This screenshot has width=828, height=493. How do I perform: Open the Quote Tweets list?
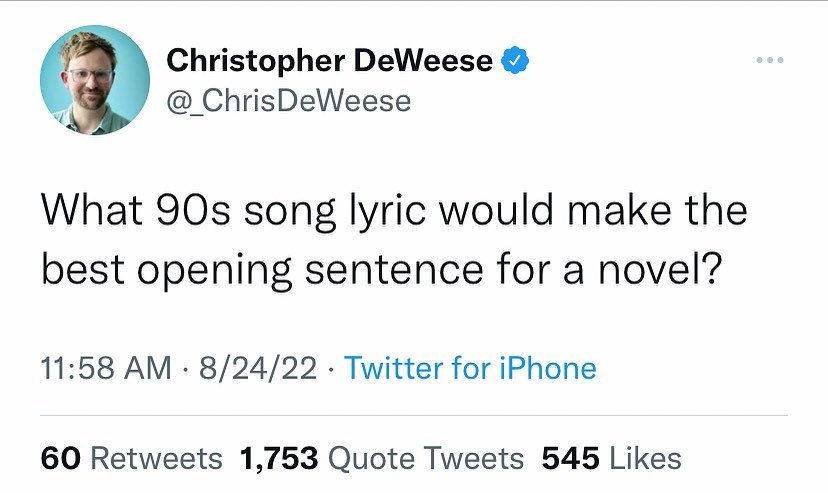pos(426,458)
